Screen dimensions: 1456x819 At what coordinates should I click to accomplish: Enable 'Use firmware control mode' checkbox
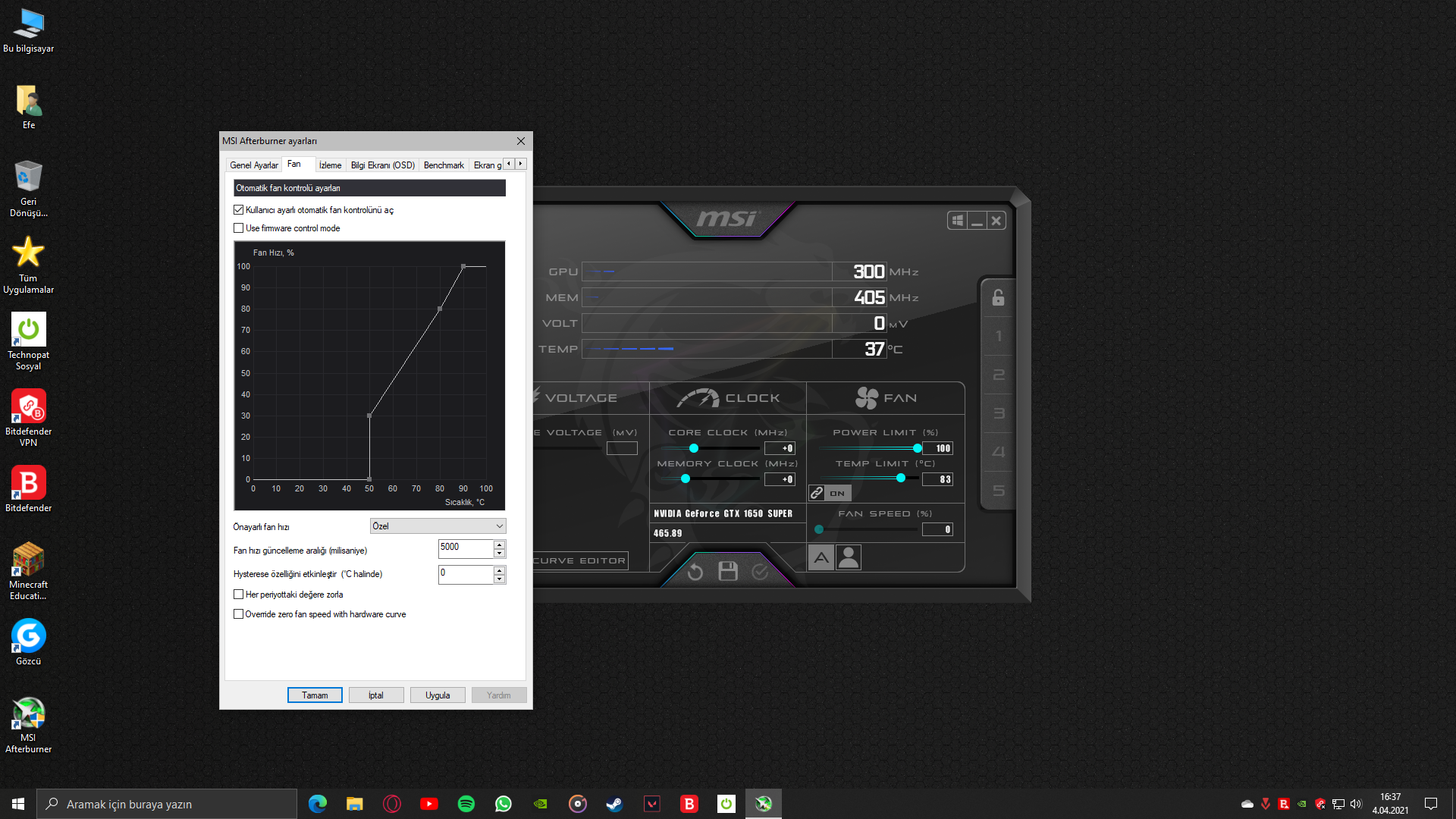coord(239,228)
